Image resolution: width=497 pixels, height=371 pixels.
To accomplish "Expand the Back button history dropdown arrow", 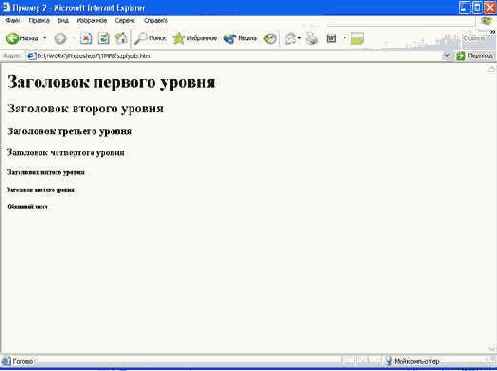I will [45, 38].
